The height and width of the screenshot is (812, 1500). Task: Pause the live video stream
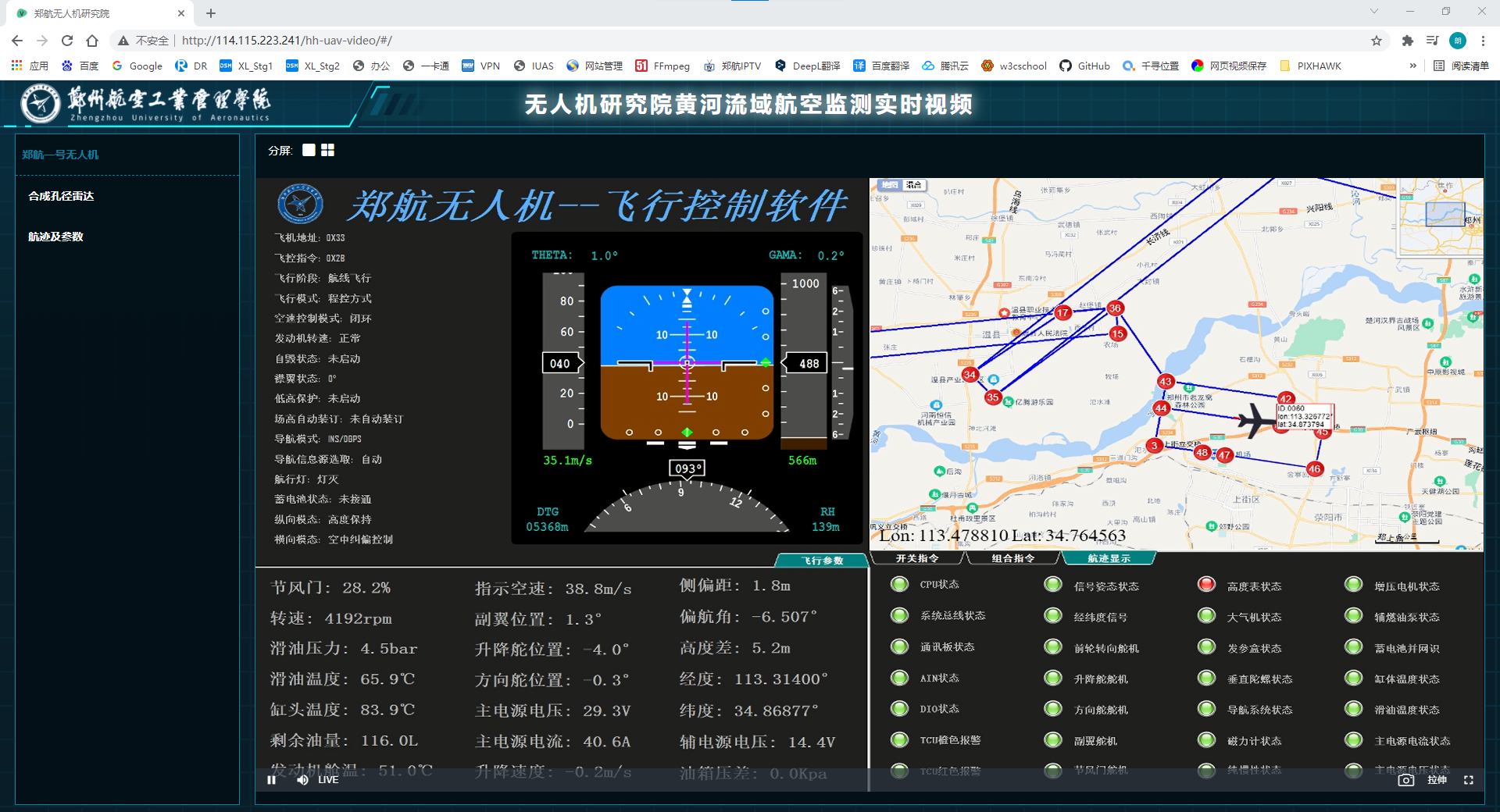271,779
